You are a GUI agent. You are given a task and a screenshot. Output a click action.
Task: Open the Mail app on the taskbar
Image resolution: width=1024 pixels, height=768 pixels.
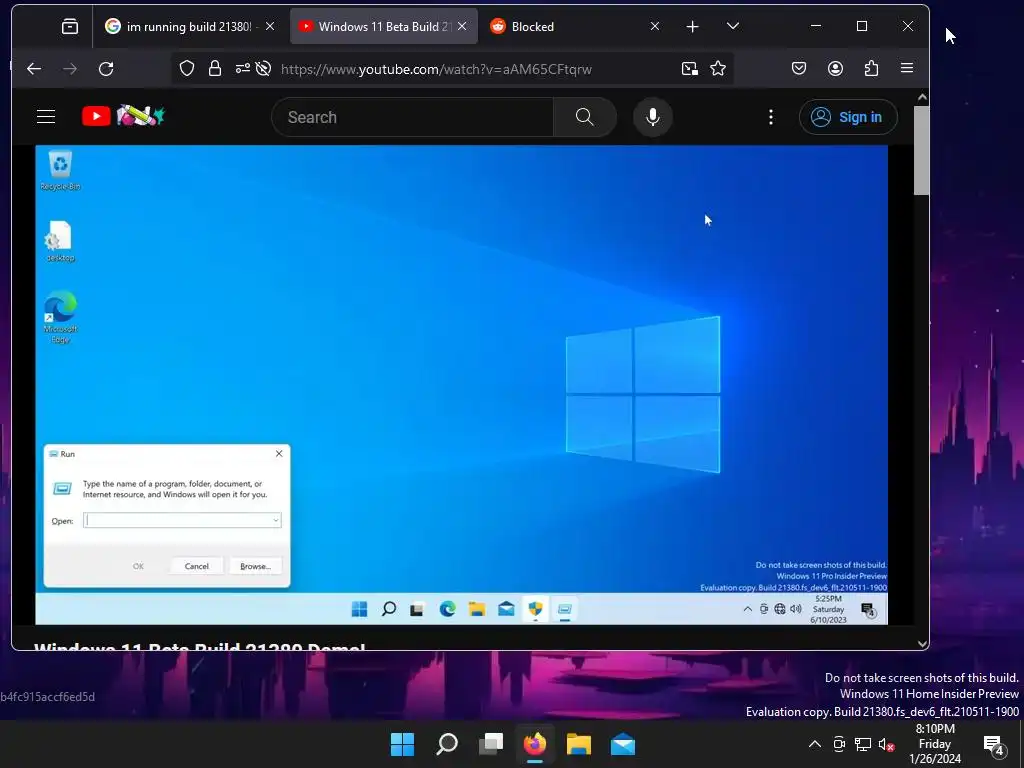click(x=623, y=744)
